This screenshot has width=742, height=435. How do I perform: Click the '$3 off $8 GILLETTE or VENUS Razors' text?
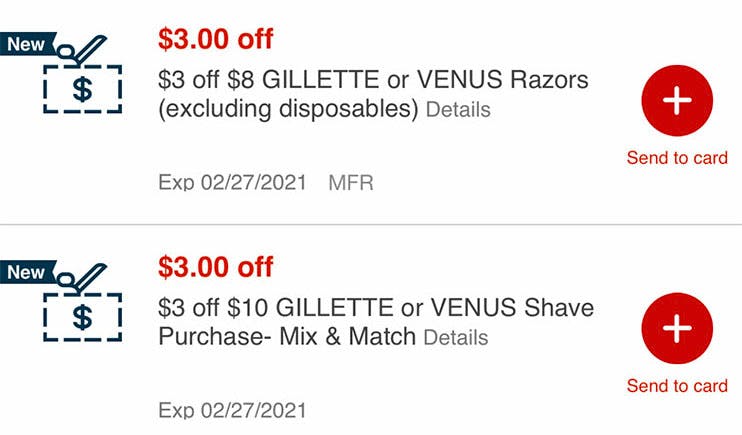pos(373,80)
